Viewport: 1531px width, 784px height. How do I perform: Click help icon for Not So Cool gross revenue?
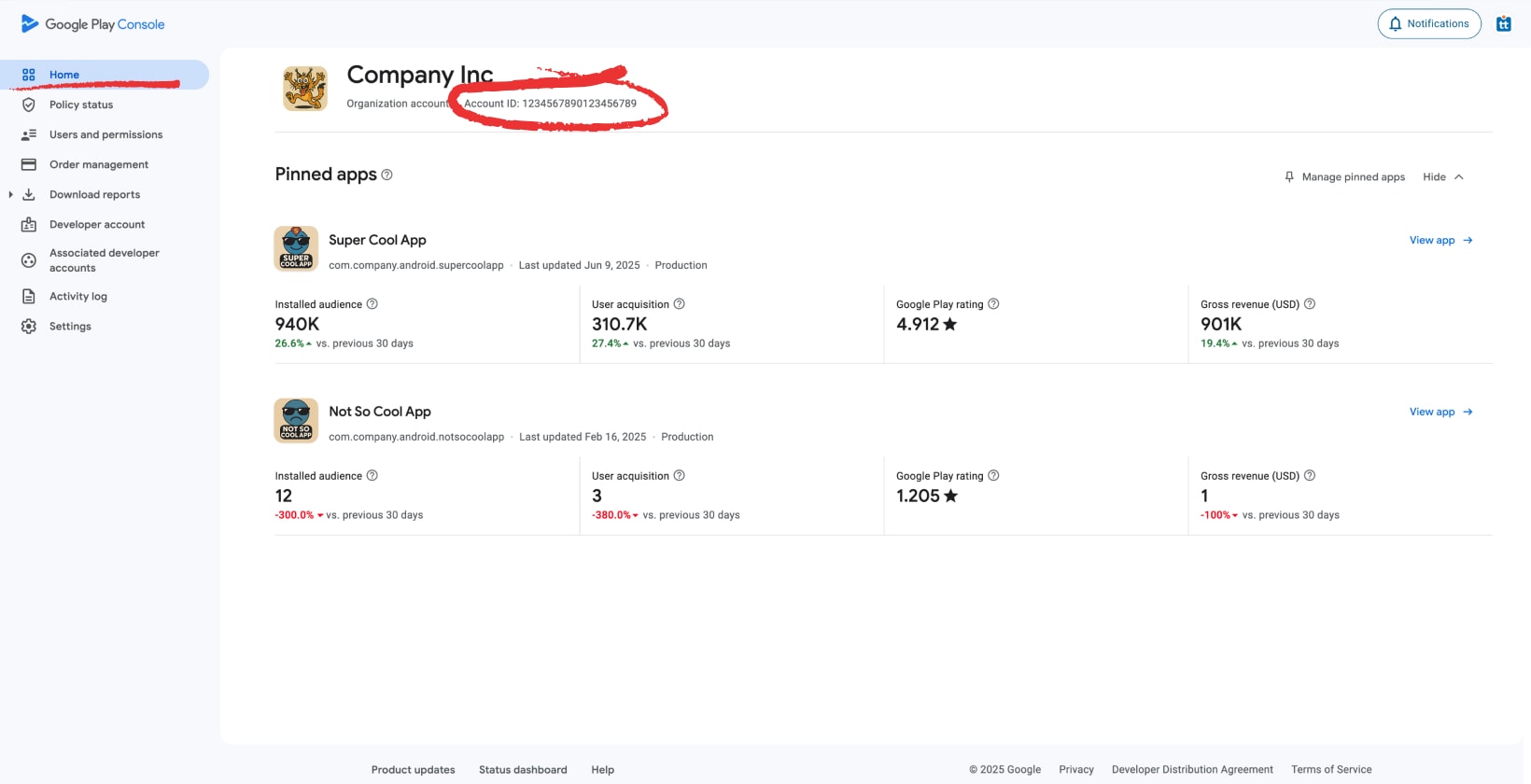[1310, 475]
